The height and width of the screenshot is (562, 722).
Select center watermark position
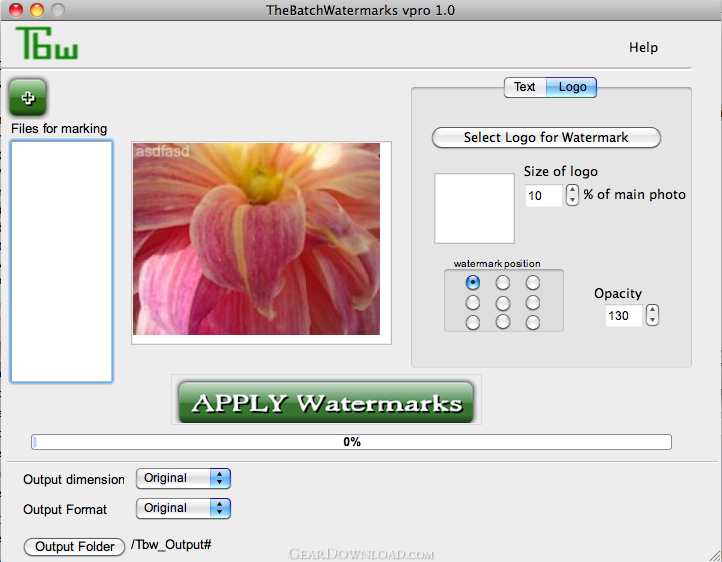pyautogui.click(x=502, y=302)
